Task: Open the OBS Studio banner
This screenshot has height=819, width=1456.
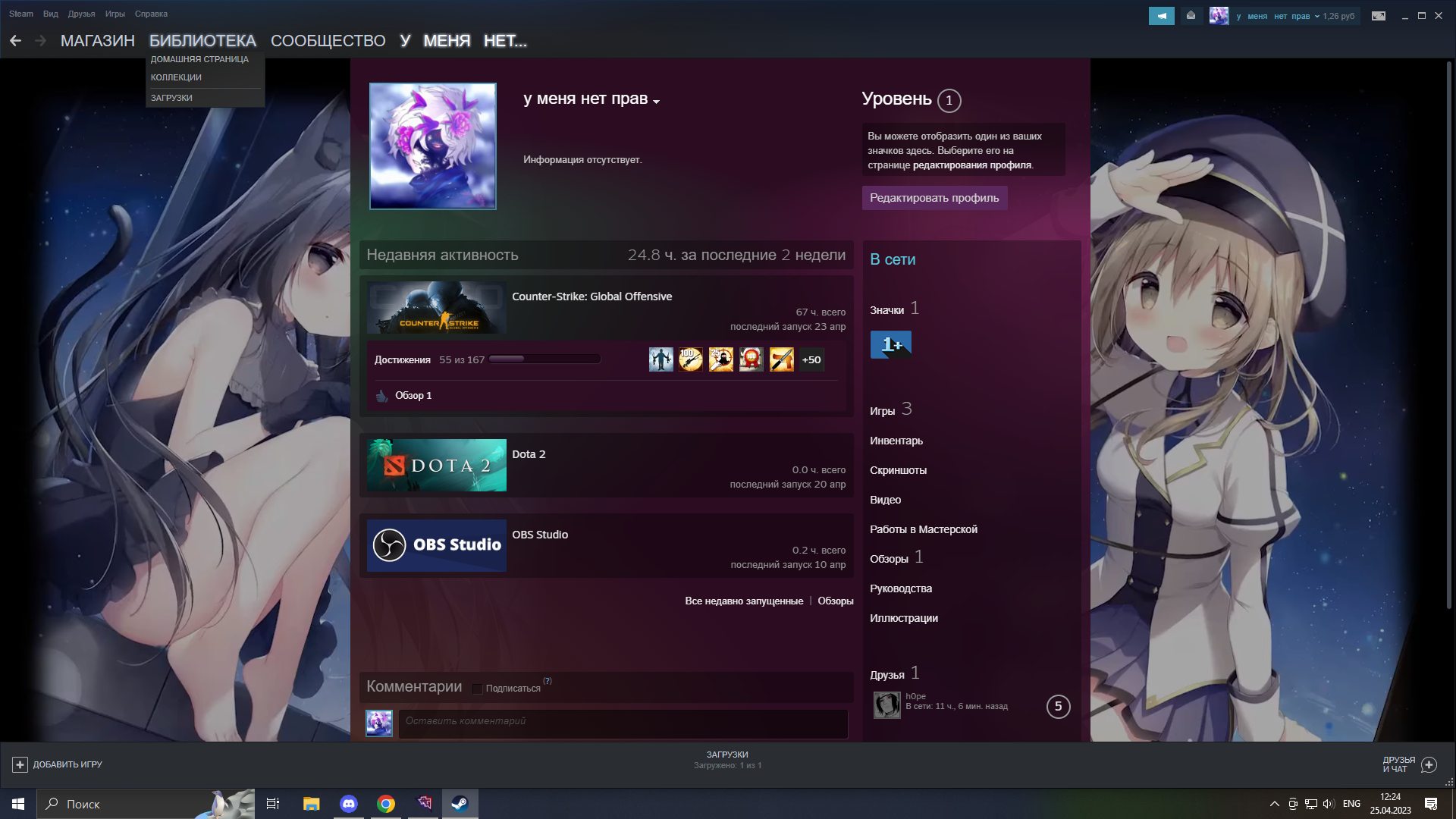Action: [437, 545]
